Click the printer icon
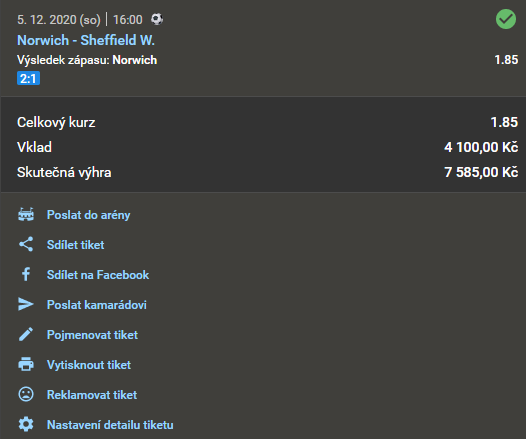The width and height of the screenshot is (526, 439). click(26, 364)
